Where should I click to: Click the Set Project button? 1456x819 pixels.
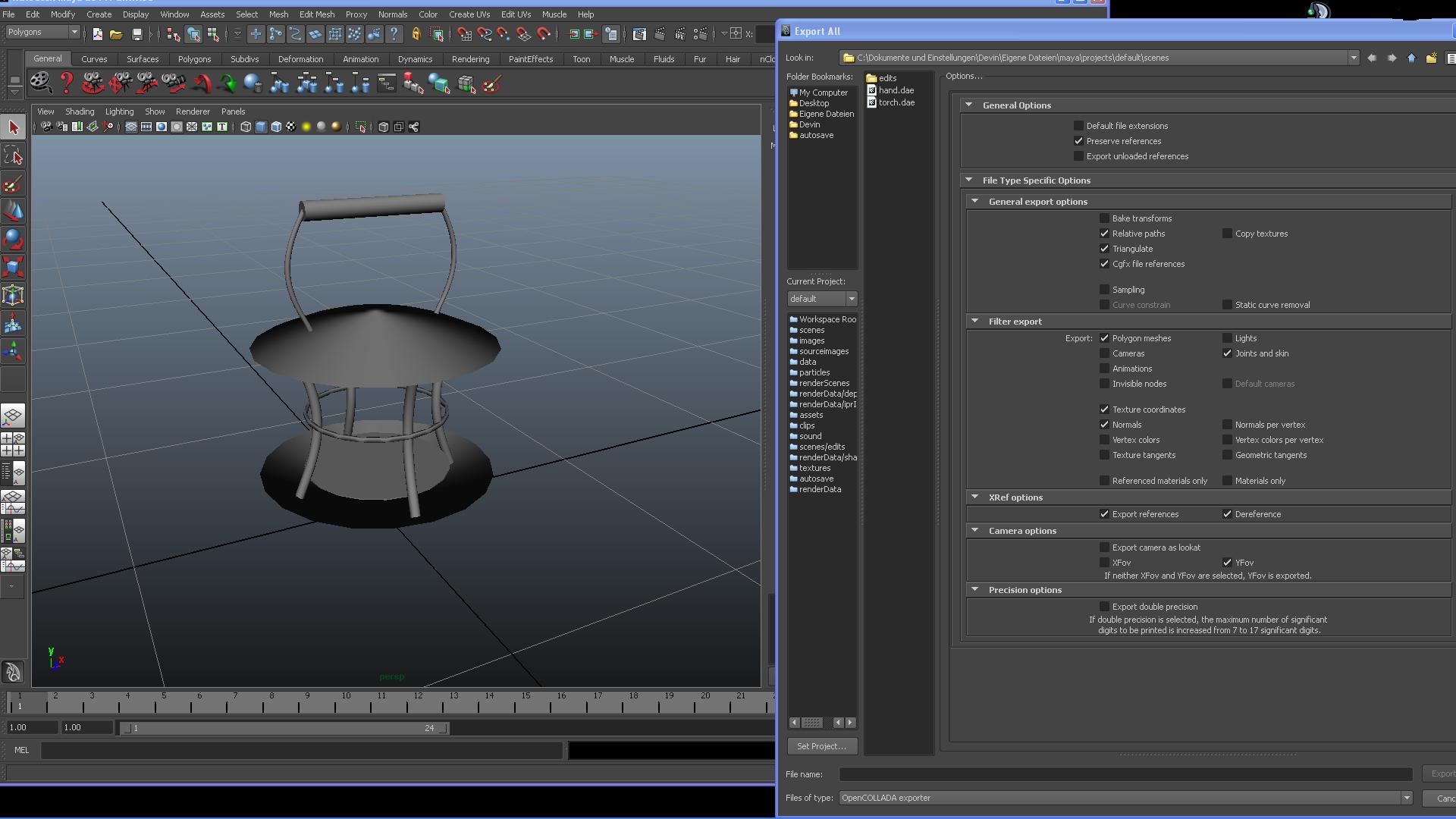click(821, 746)
